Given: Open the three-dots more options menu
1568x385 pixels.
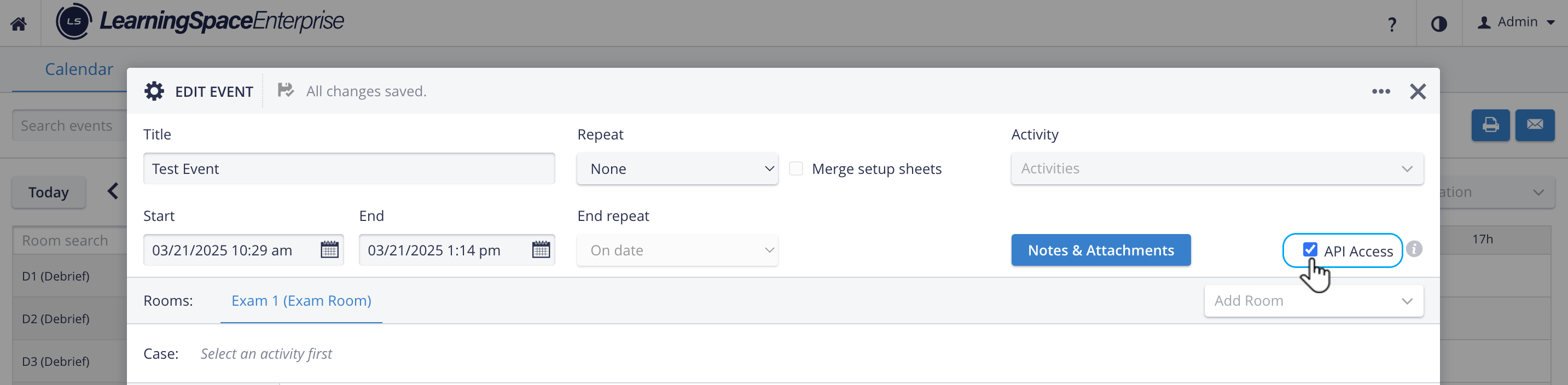Looking at the screenshot, I should pos(1380,91).
